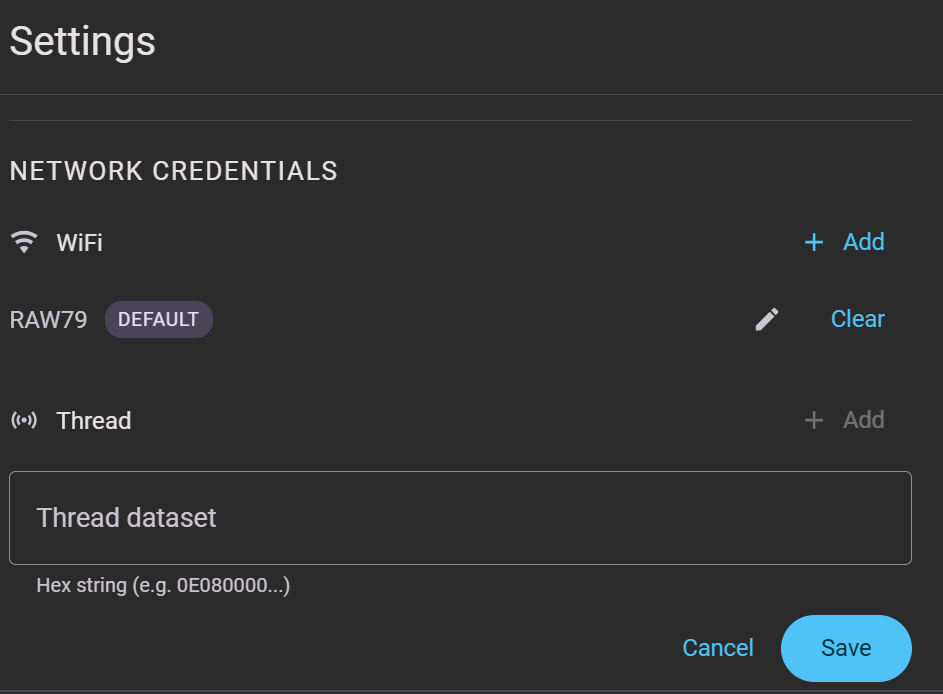Click the plus icon next to WiFi Add
943x694 pixels.
tap(814, 242)
